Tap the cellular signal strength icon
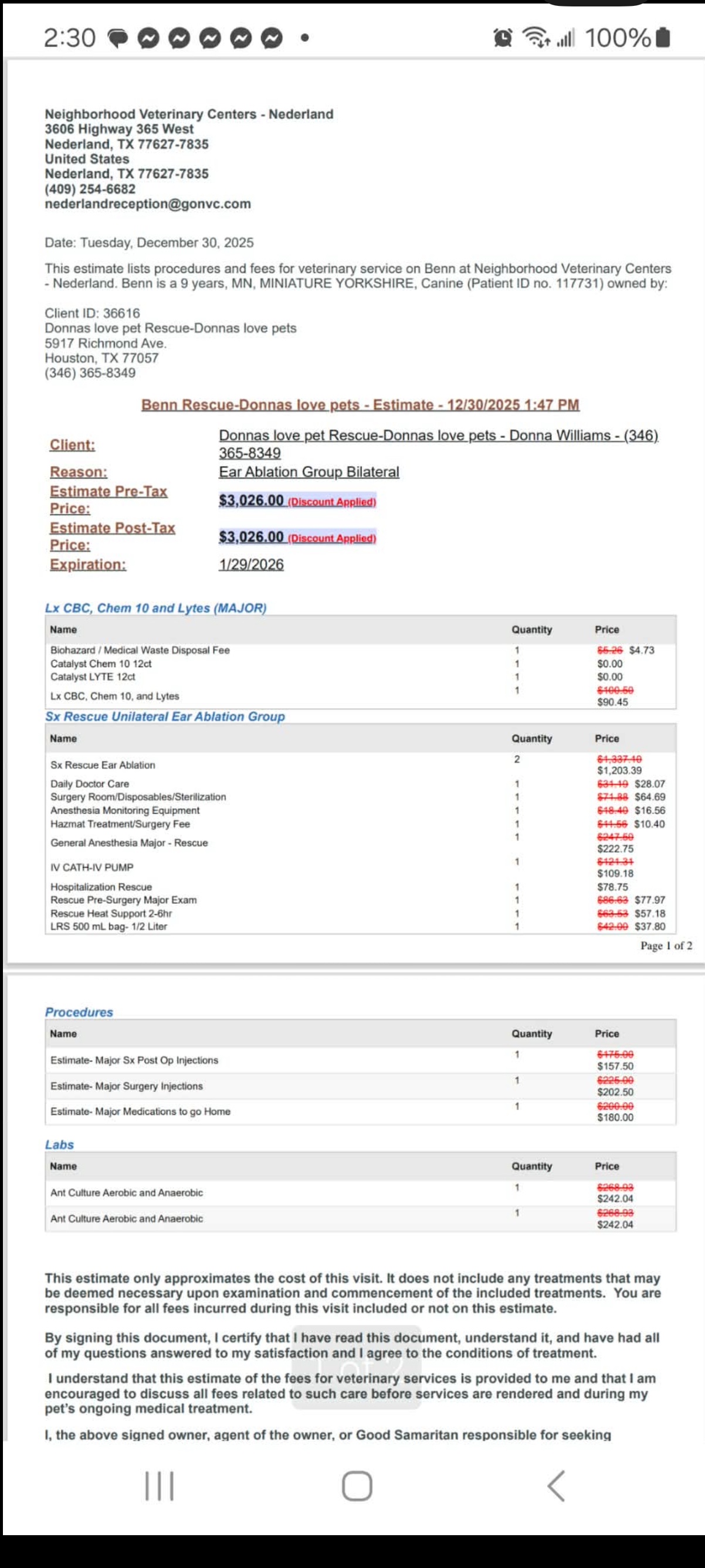Viewport: 705px width, 1568px height. click(x=565, y=38)
